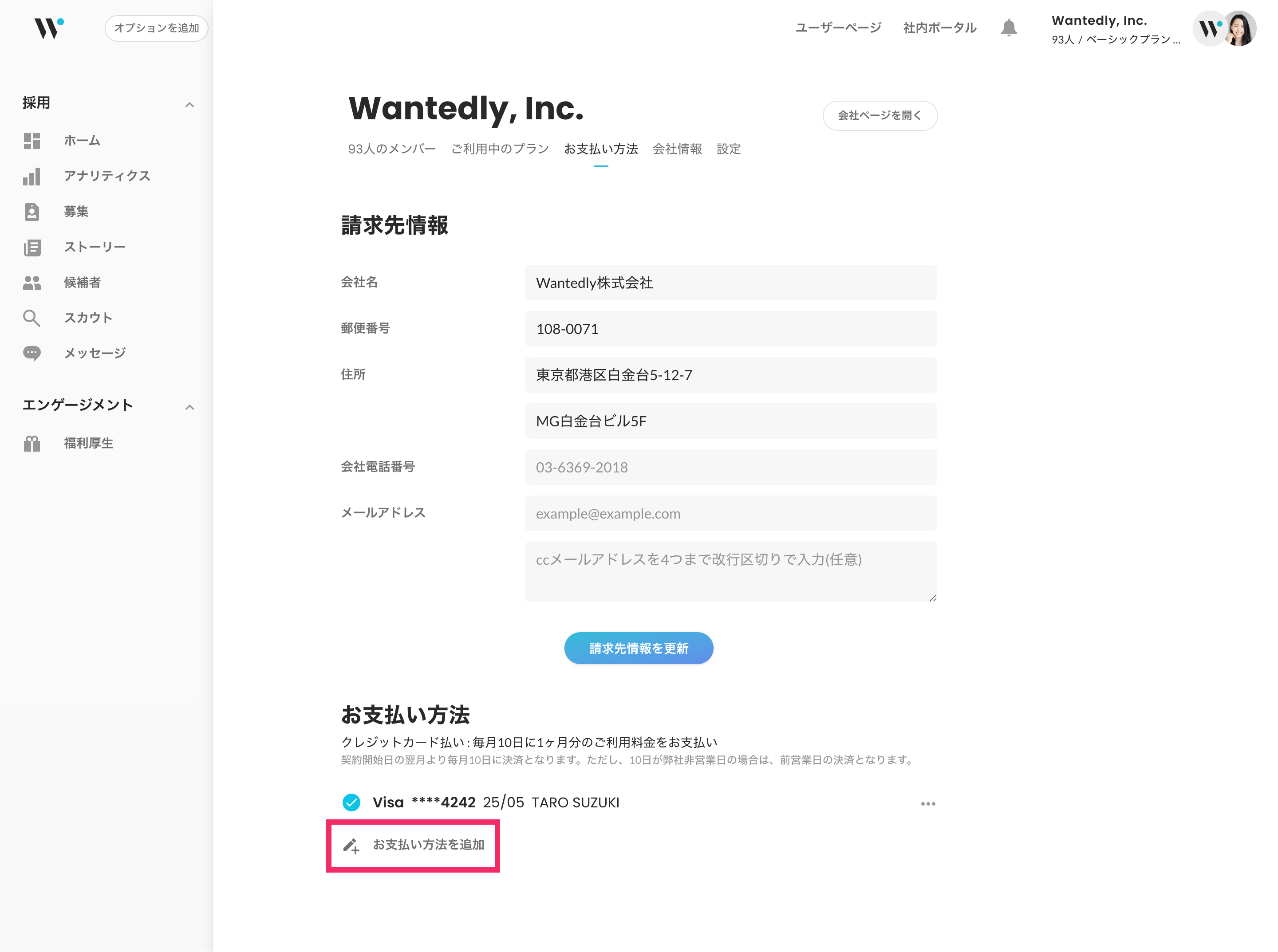Open 募集 in the sidebar
The image size is (1278, 952).
click(76, 212)
